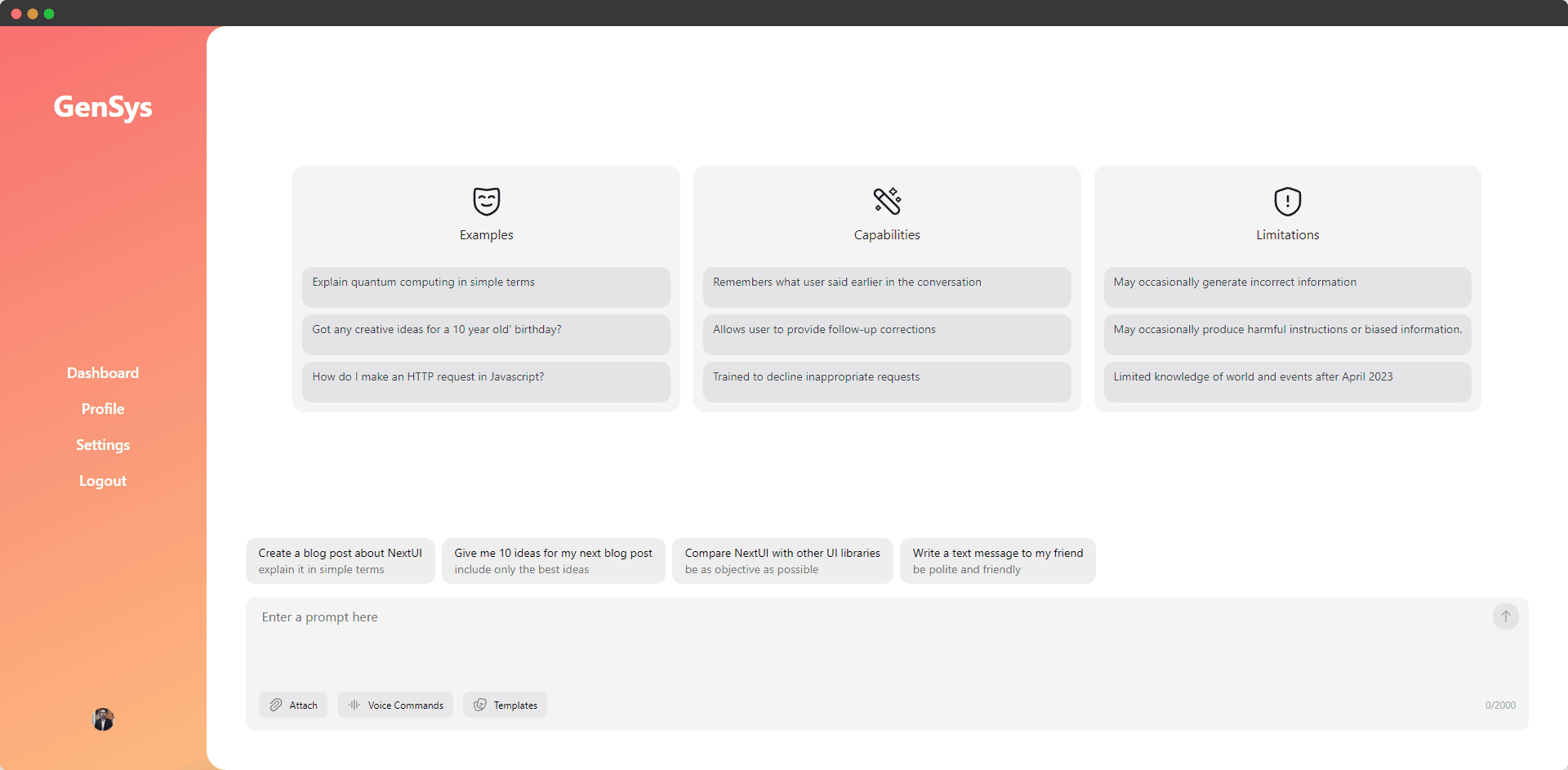
Task: Go to Profile in sidebar
Action: click(x=103, y=409)
